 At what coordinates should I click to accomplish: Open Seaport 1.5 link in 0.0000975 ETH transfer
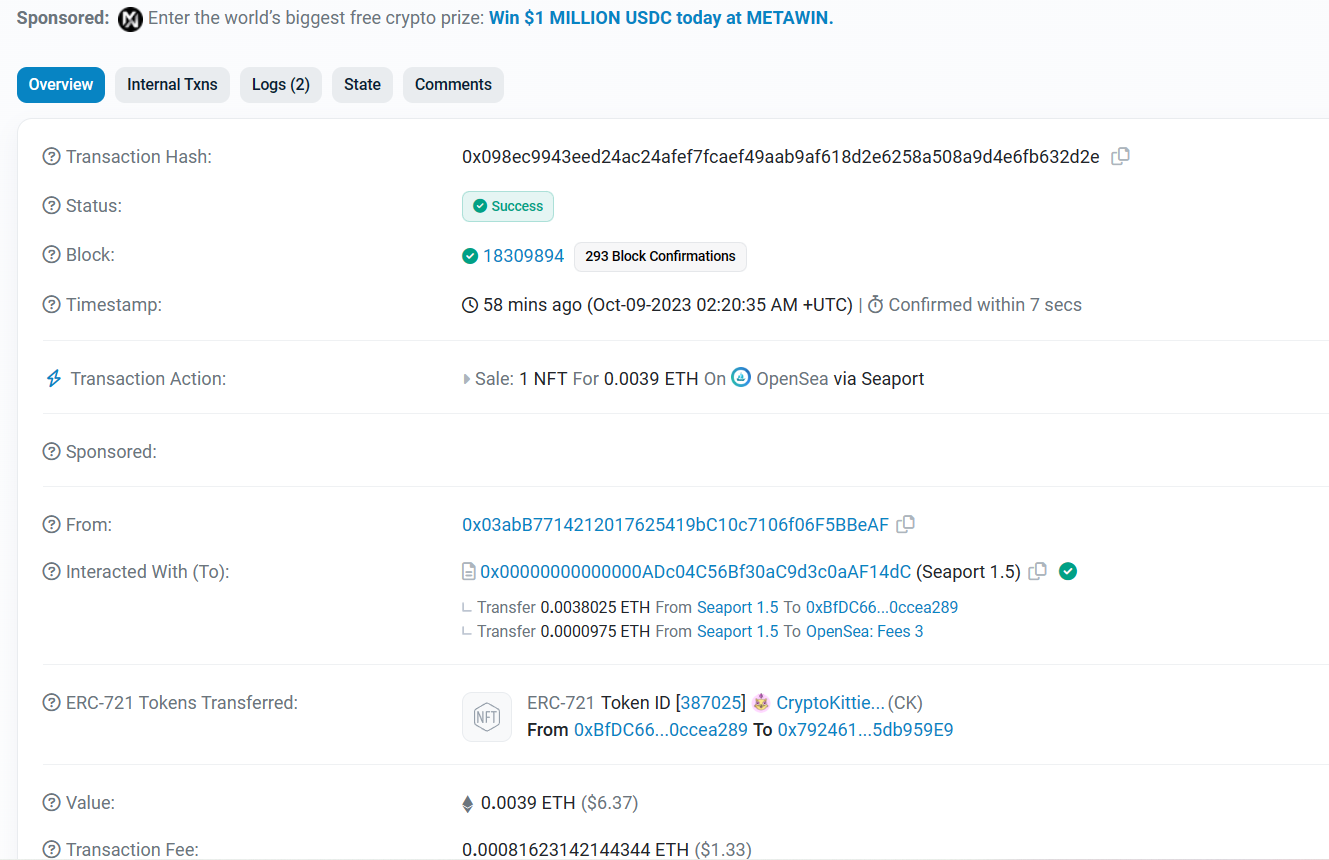coord(737,631)
